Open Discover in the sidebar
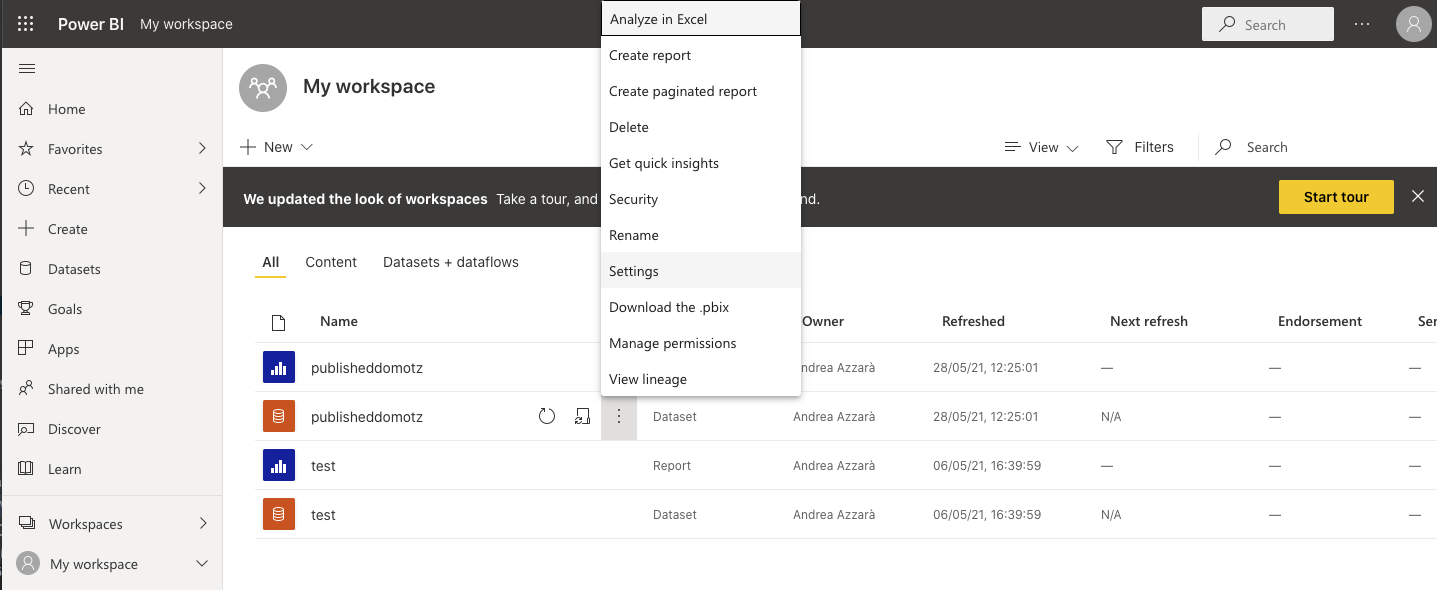 111,429
